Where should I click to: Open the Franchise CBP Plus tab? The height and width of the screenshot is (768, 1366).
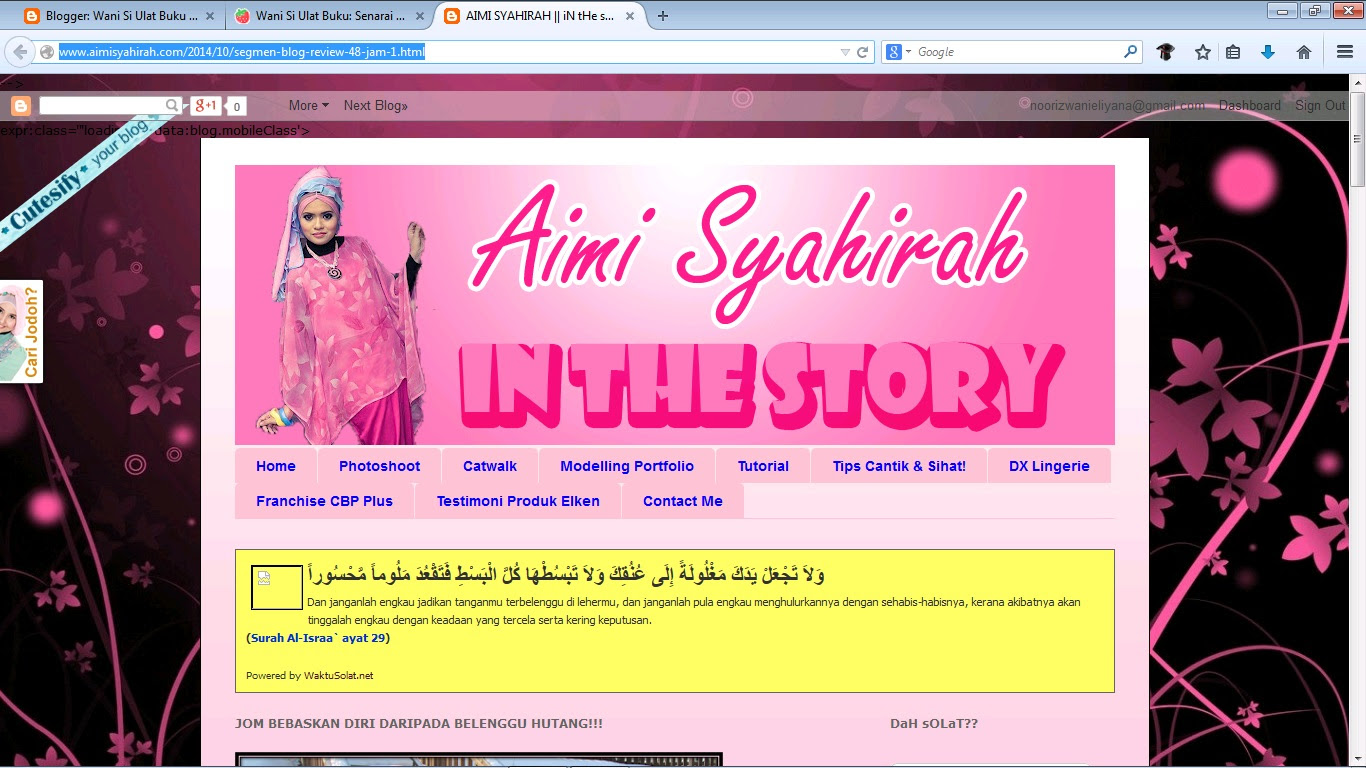[324, 501]
